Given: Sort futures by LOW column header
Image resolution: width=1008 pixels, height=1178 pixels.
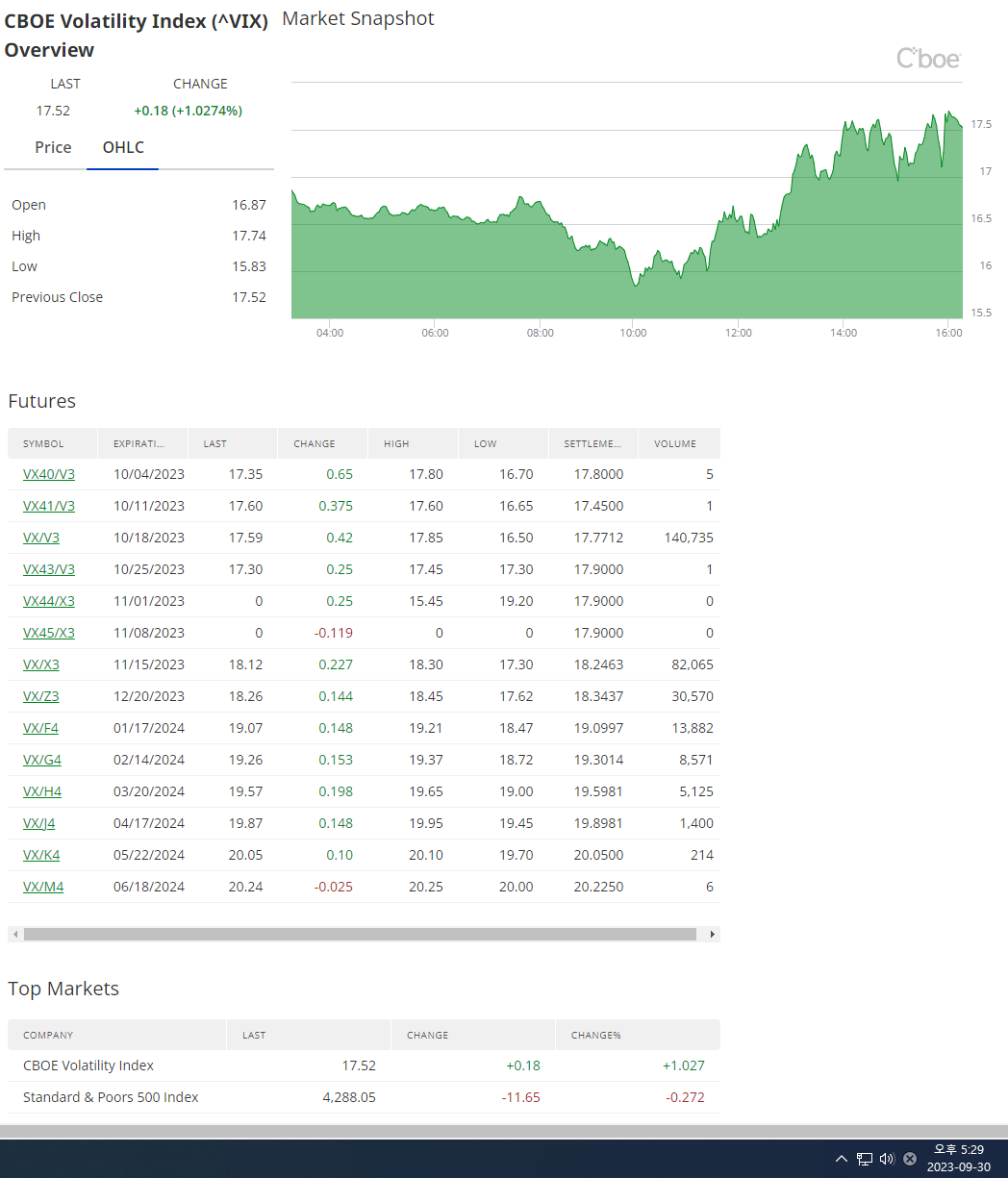Looking at the screenshot, I should coord(503,443).
